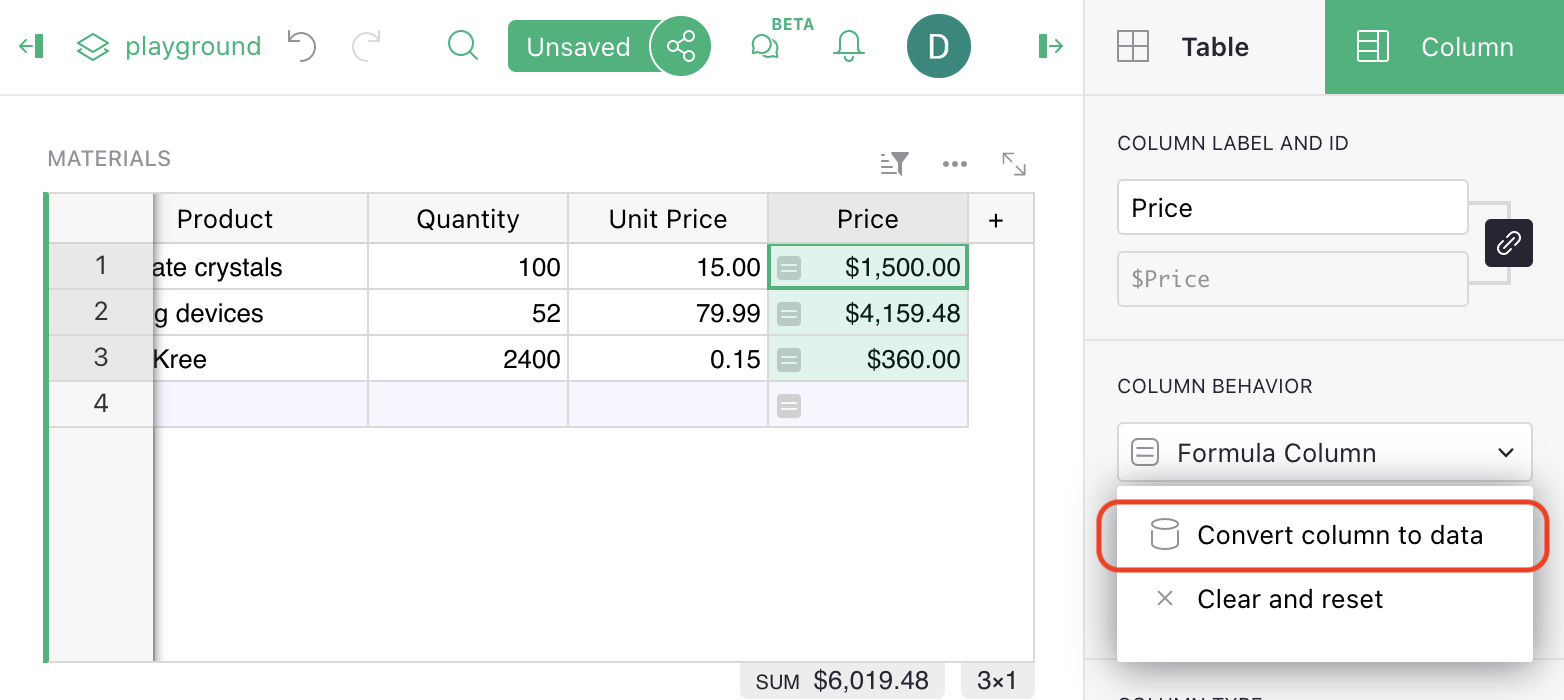Collapse the right creator panel arrow
1564x700 pixels.
(x=1050, y=46)
